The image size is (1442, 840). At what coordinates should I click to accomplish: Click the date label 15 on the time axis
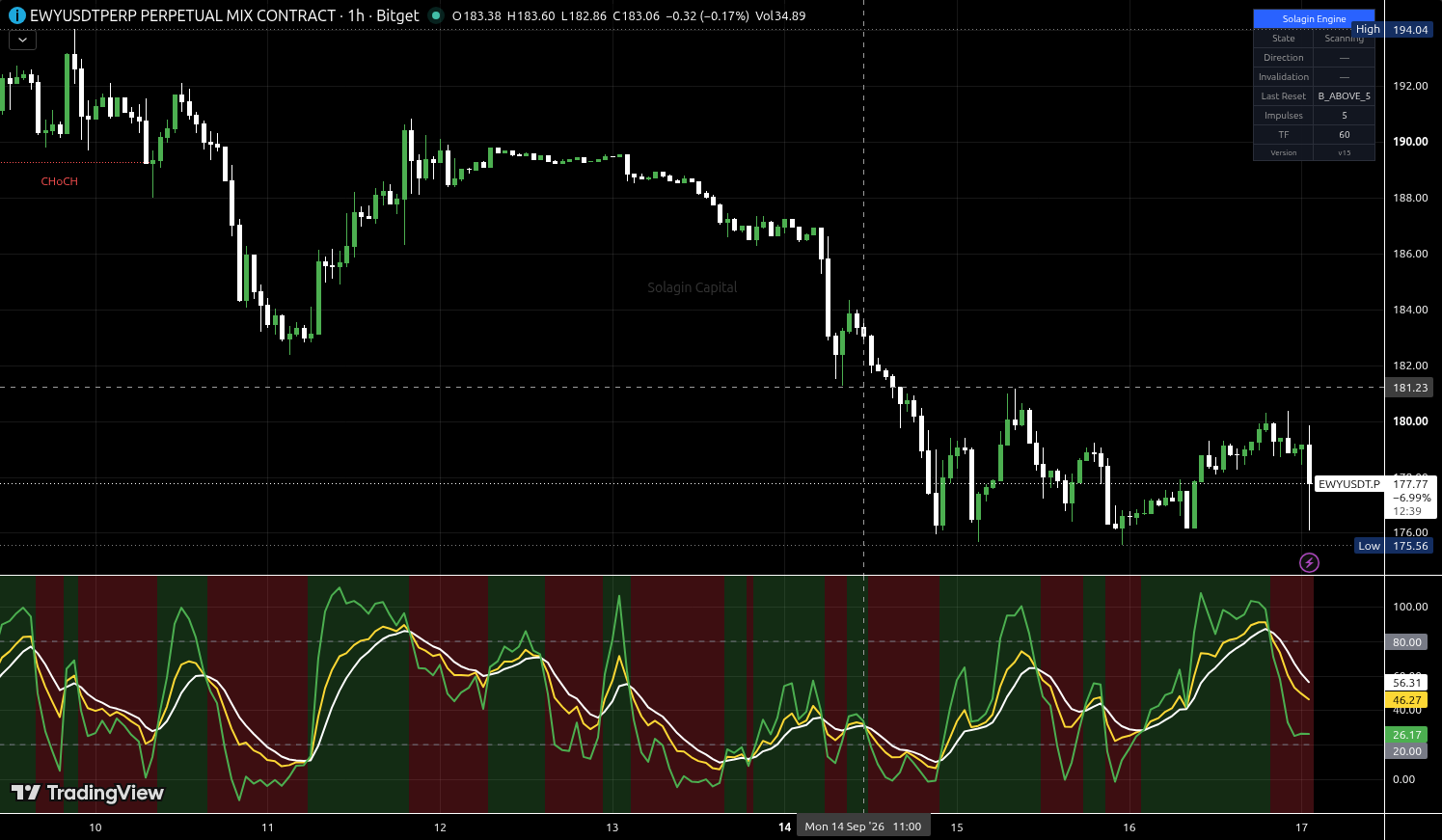957,827
